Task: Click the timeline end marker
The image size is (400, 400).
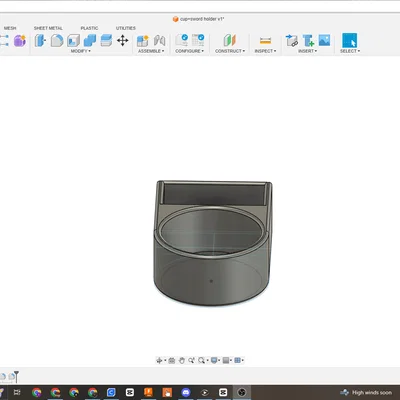Action: 16,377
